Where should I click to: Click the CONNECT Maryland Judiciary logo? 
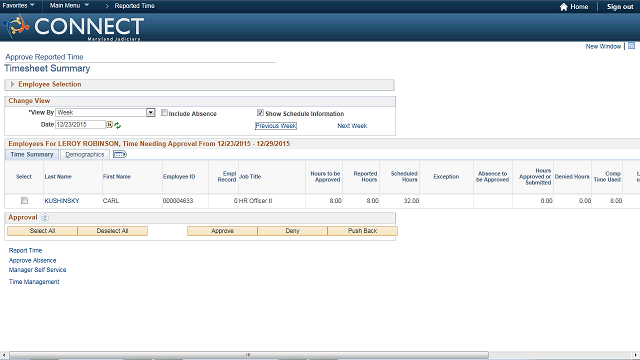(73, 27)
